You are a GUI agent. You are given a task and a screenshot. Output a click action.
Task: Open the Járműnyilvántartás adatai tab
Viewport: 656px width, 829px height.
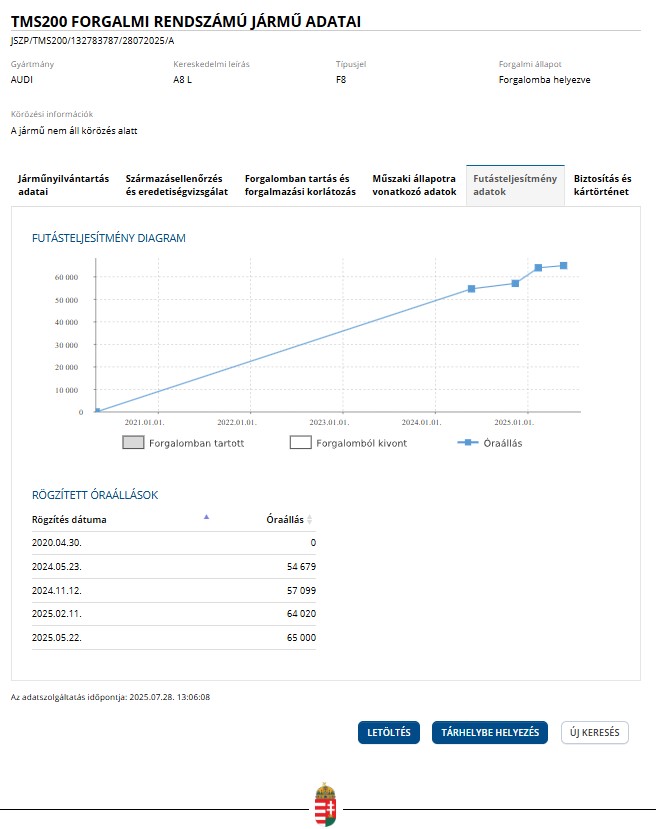(x=63, y=185)
